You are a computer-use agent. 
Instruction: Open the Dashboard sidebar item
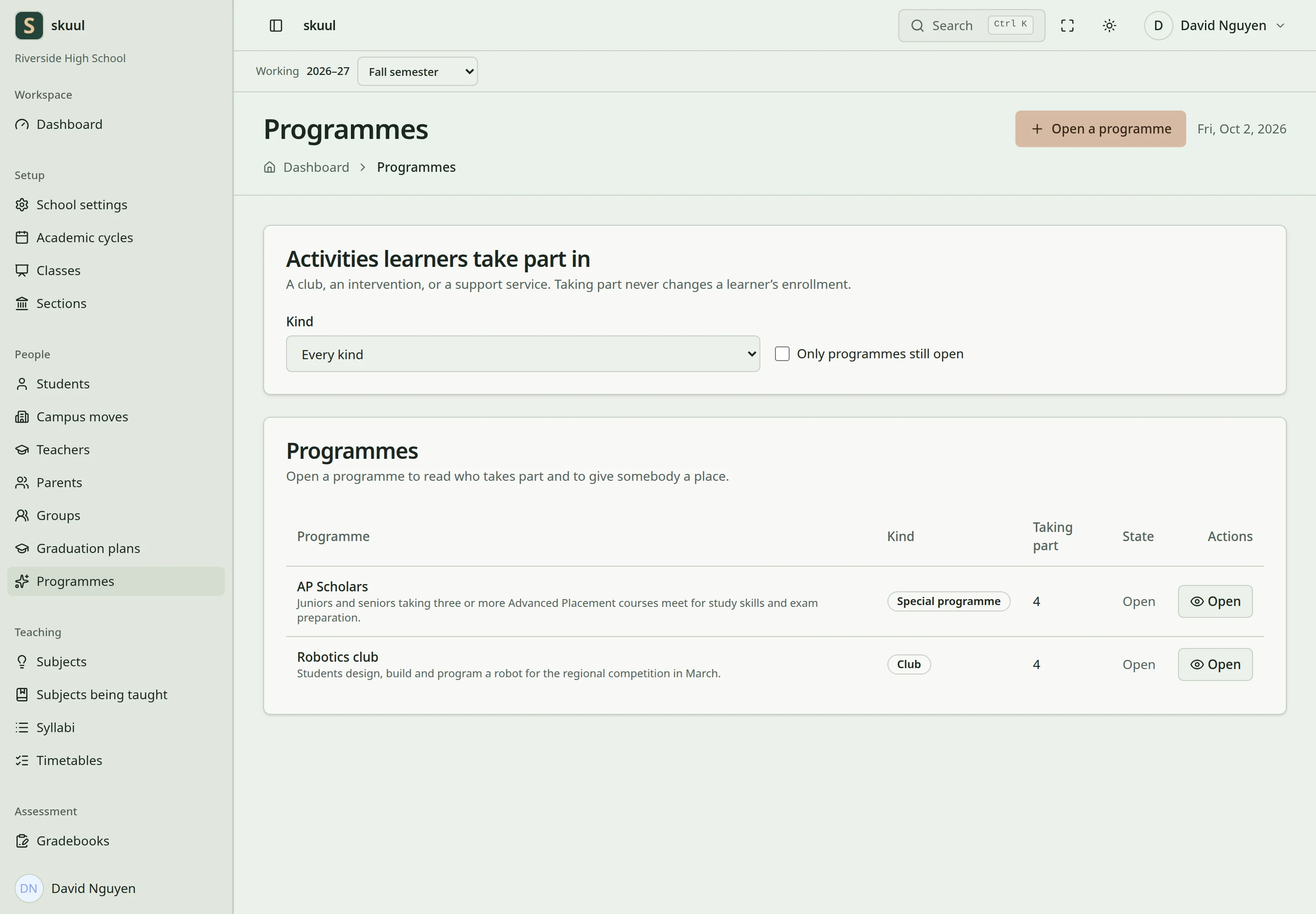(x=116, y=124)
